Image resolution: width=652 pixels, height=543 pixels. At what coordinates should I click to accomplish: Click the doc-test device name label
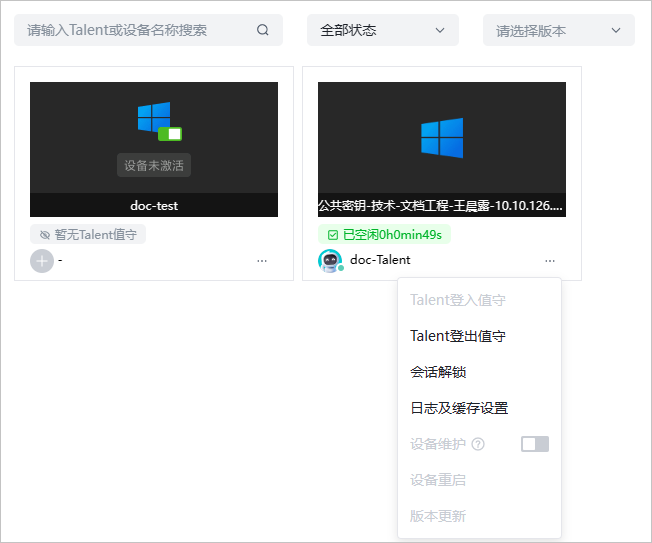click(x=154, y=206)
